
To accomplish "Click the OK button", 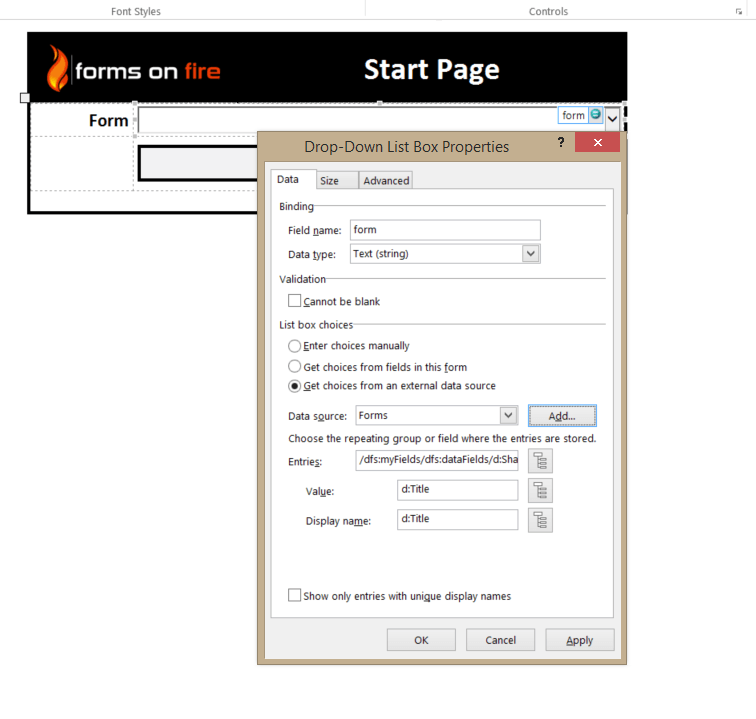I will pos(421,640).
